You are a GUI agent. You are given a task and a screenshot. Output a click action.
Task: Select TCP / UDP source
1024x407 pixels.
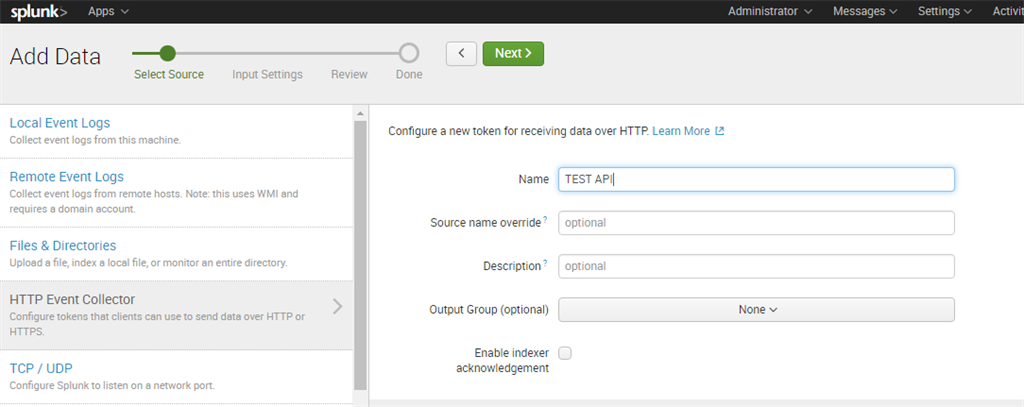(41, 368)
